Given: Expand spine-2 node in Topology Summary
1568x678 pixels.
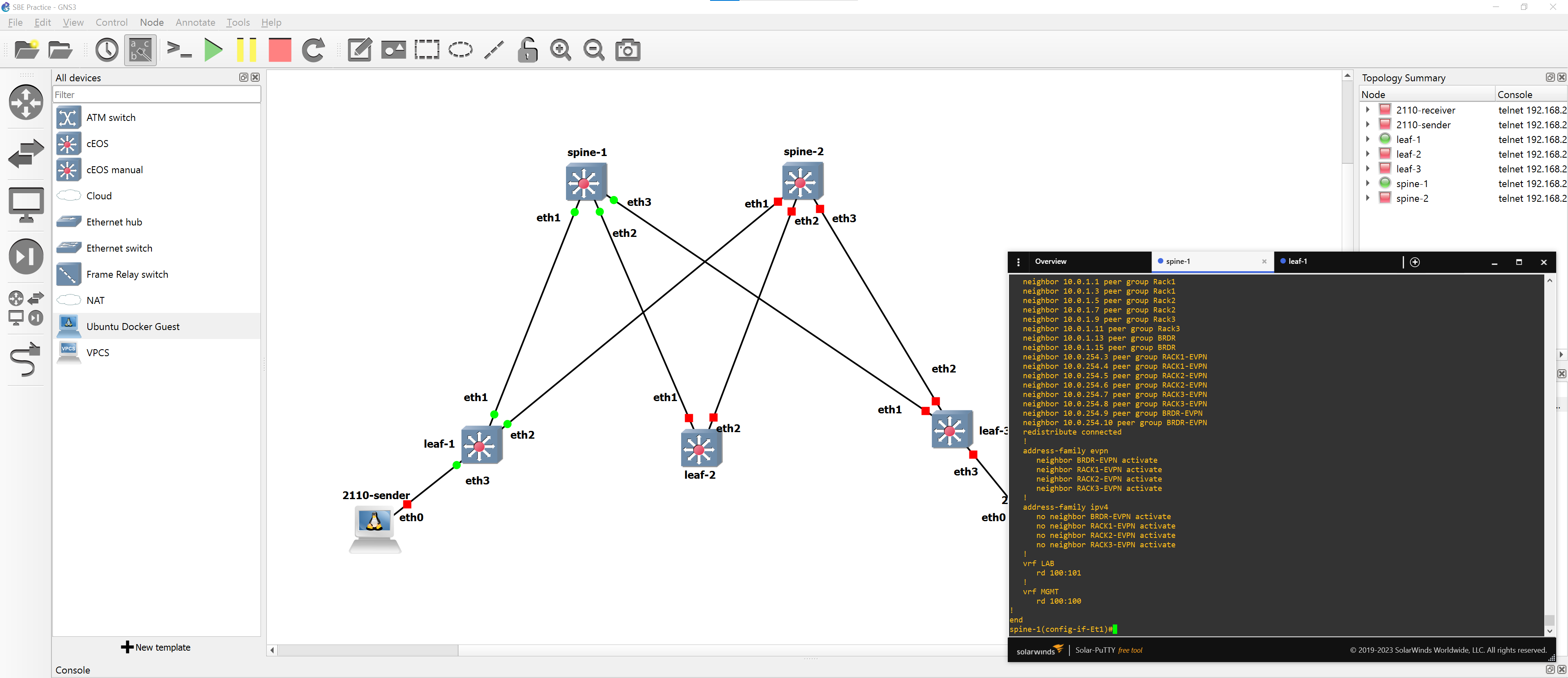Looking at the screenshot, I should point(1367,198).
